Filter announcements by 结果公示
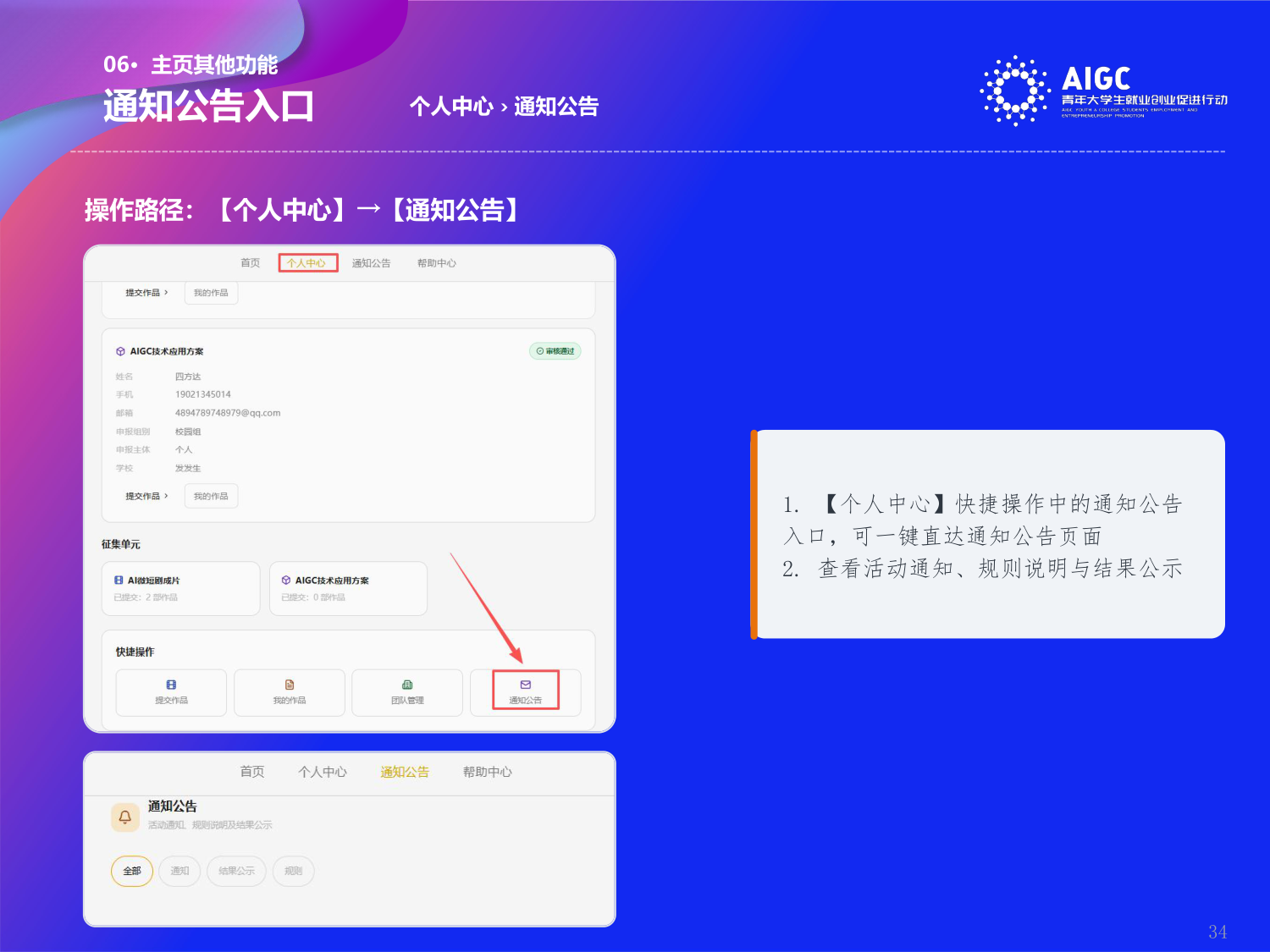The width and height of the screenshot is (1270, 952). tap(236, 871)
